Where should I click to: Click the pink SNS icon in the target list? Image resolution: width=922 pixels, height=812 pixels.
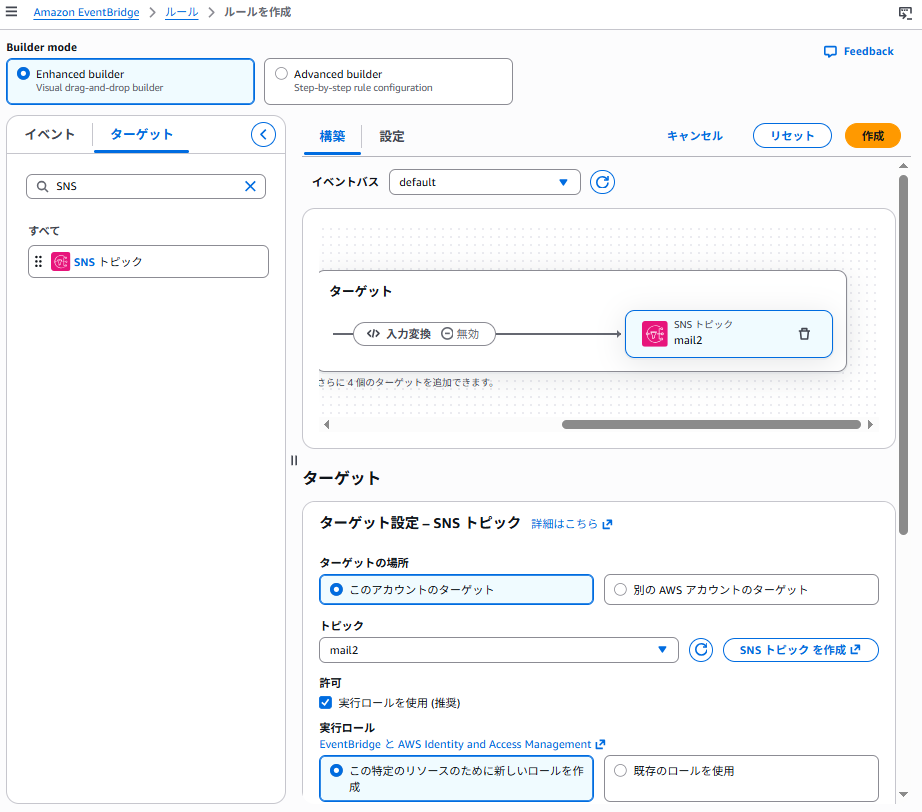[x=61, y=262]
